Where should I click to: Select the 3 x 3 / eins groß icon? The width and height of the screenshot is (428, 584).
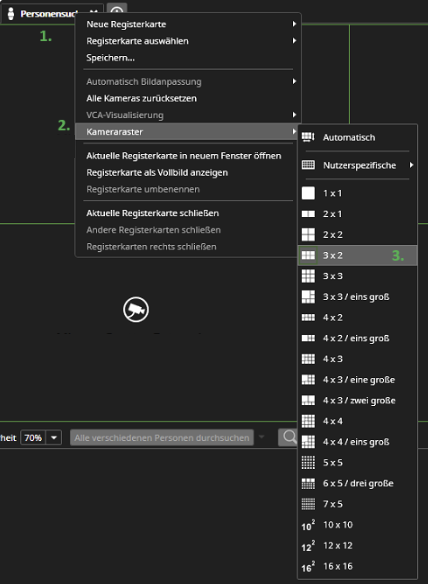(x=308, y=297)
